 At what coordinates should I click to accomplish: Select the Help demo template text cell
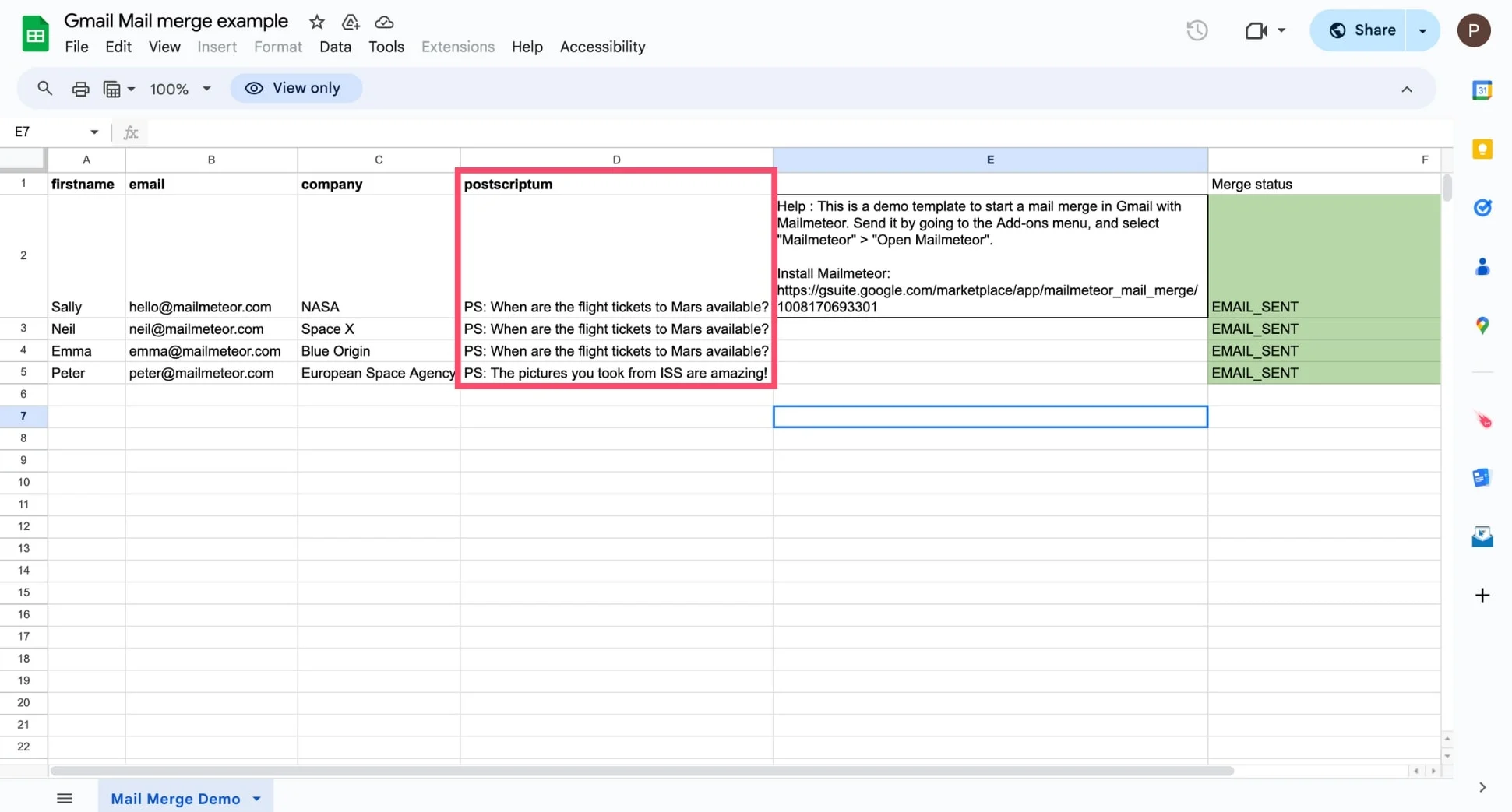coord(990,256)
